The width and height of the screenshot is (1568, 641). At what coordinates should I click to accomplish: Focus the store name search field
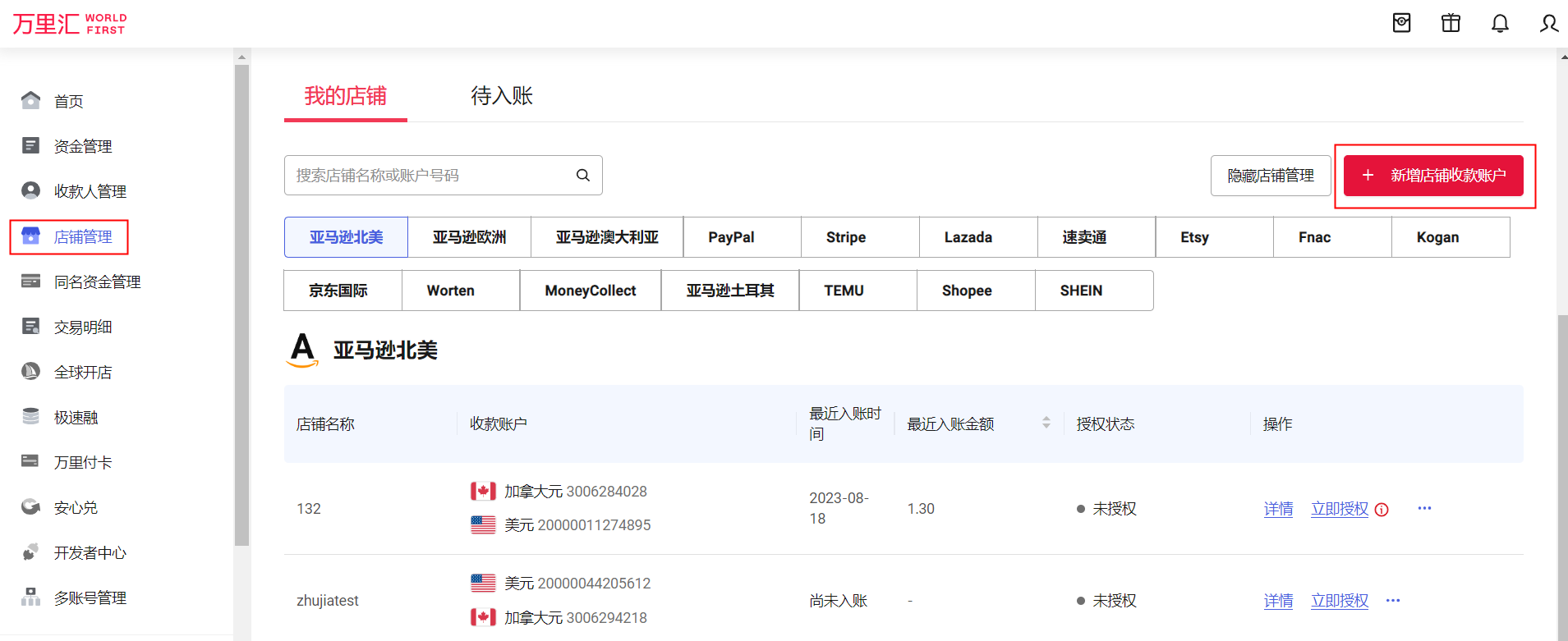tap(431, 176)
